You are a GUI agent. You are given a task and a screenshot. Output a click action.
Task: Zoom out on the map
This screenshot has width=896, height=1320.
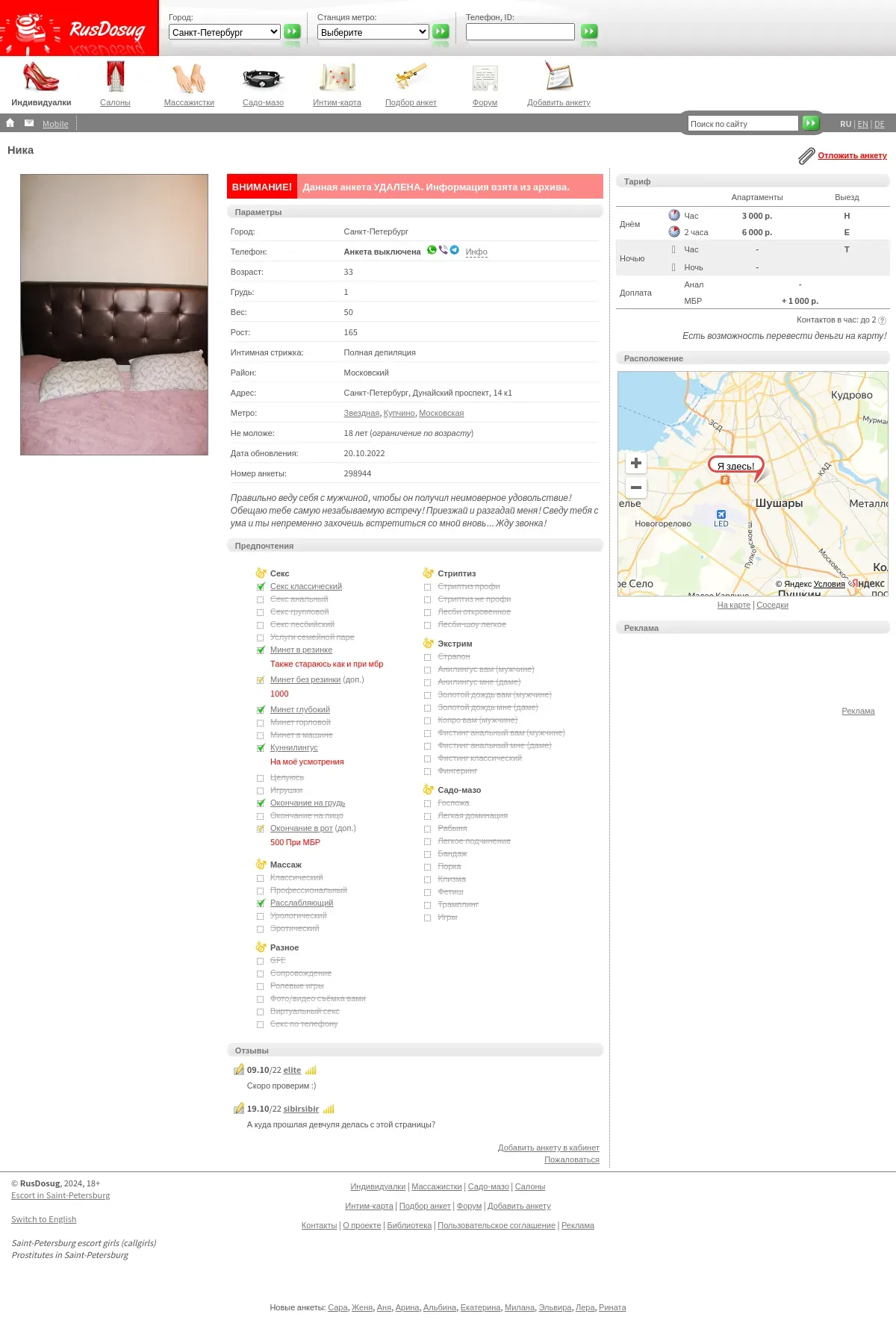coord(636,488)
